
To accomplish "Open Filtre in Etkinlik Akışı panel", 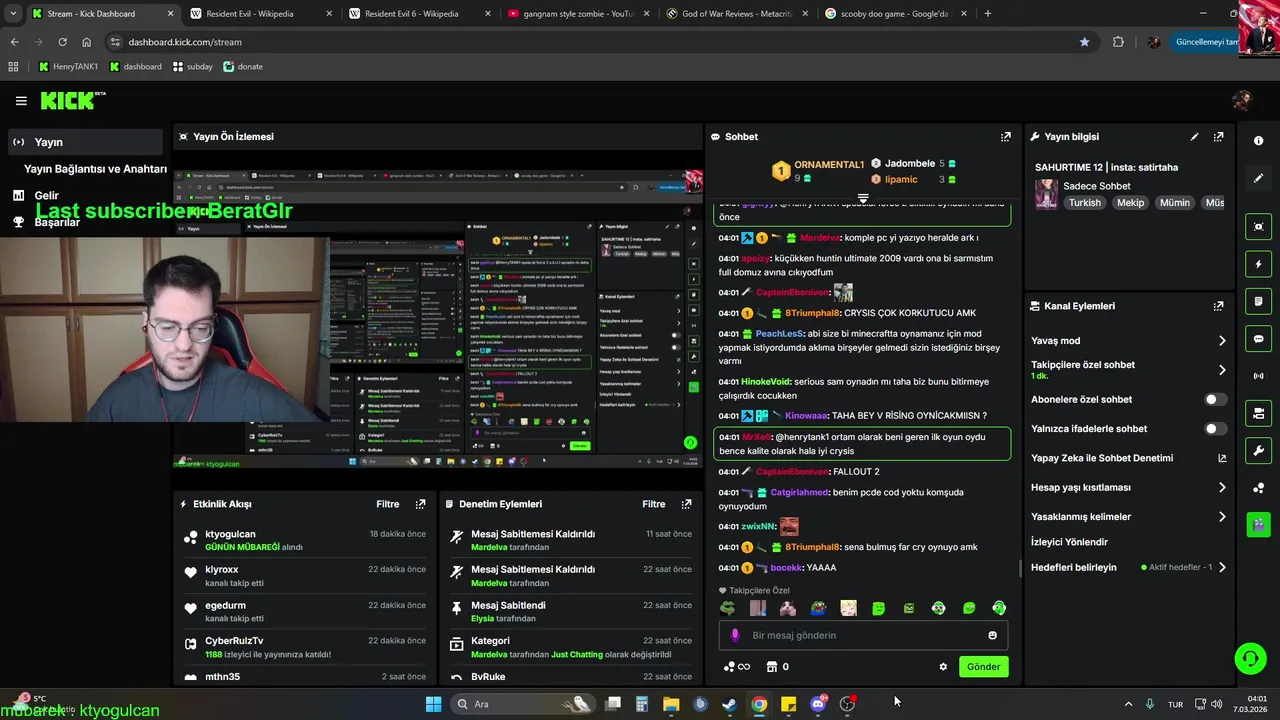I will click(x=388, y=504).
